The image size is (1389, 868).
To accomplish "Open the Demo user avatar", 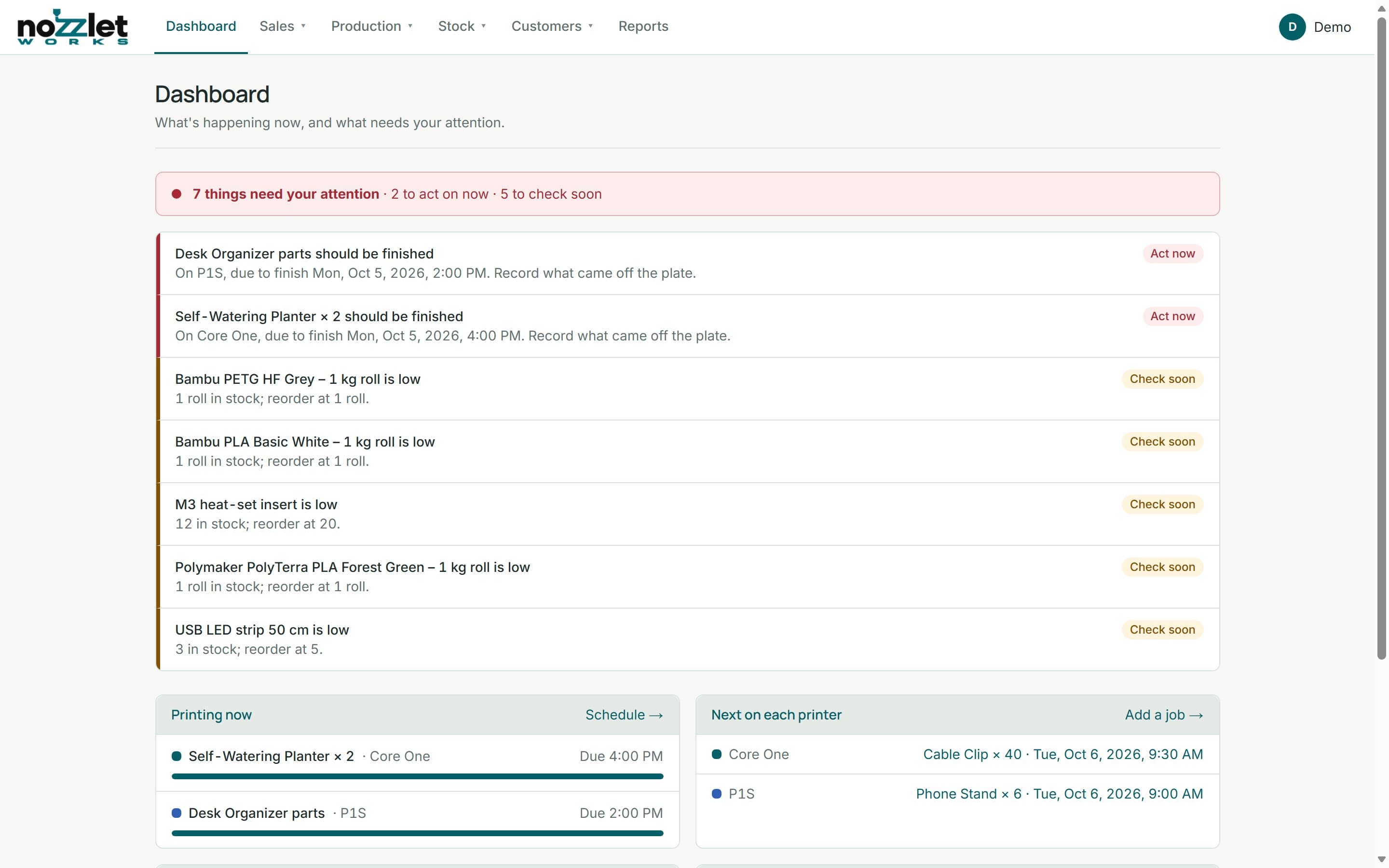I will [1292, 27].
